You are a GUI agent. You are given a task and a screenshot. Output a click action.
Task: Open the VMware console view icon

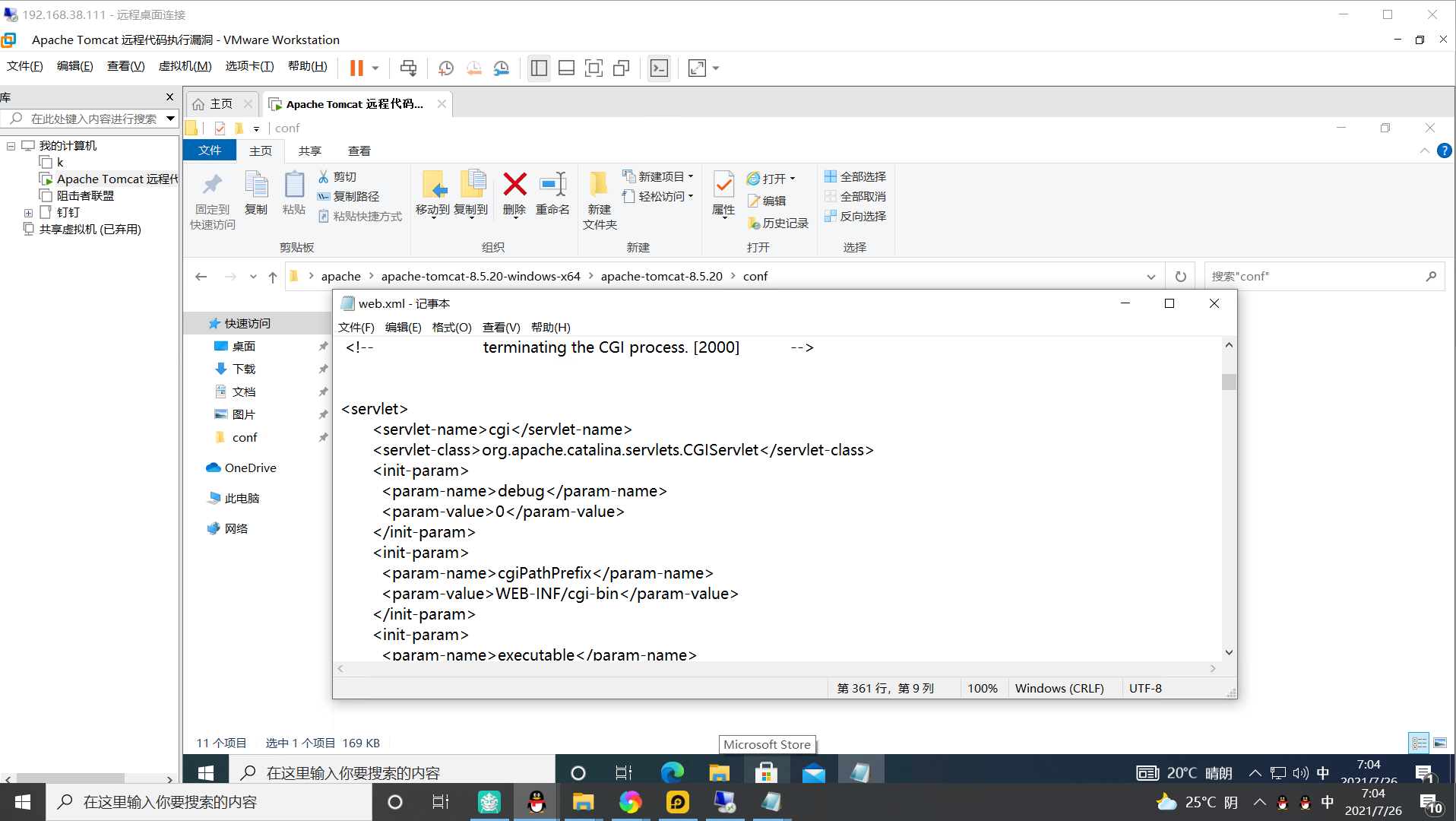(x=659, y=68)
